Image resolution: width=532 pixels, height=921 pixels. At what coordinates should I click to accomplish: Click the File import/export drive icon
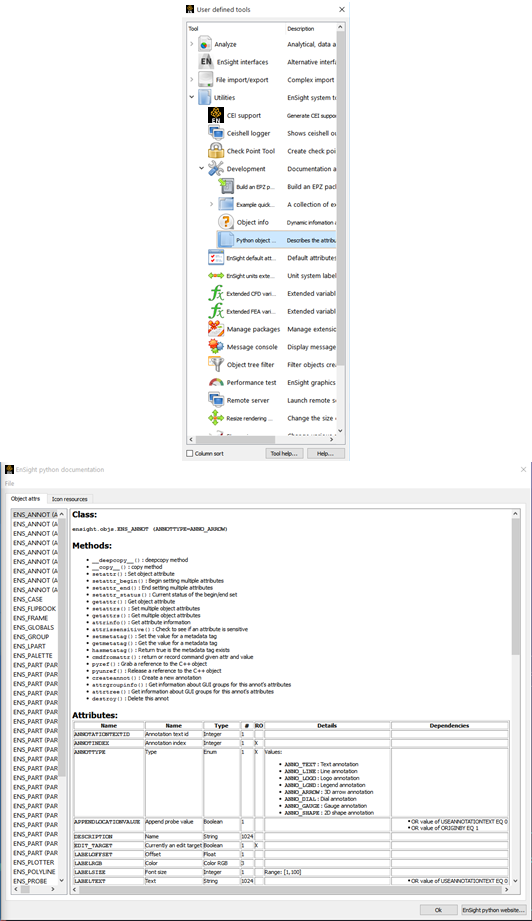pos(205,79)
